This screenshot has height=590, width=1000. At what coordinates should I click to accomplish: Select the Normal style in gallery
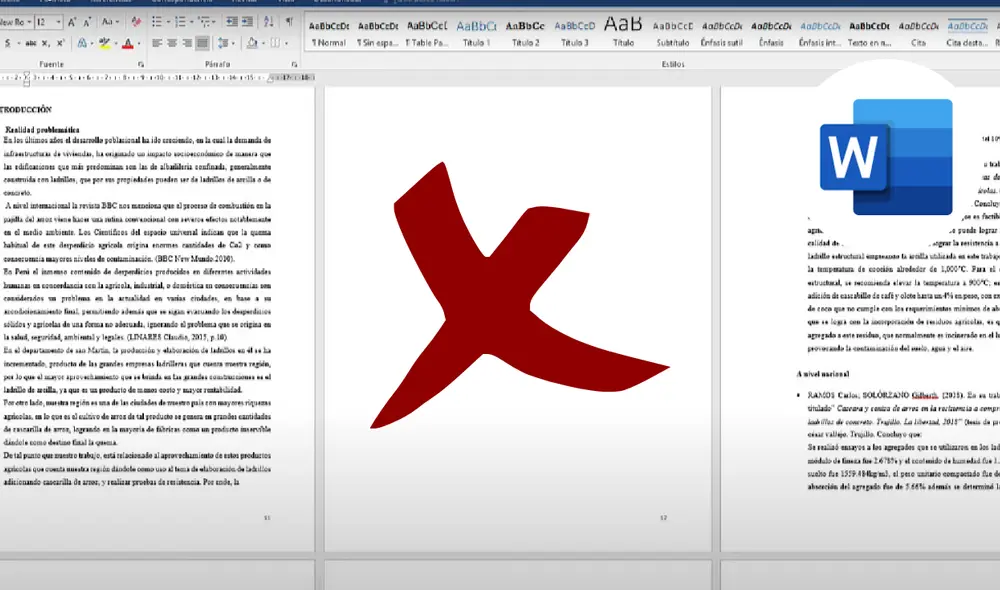pos(329,32)
